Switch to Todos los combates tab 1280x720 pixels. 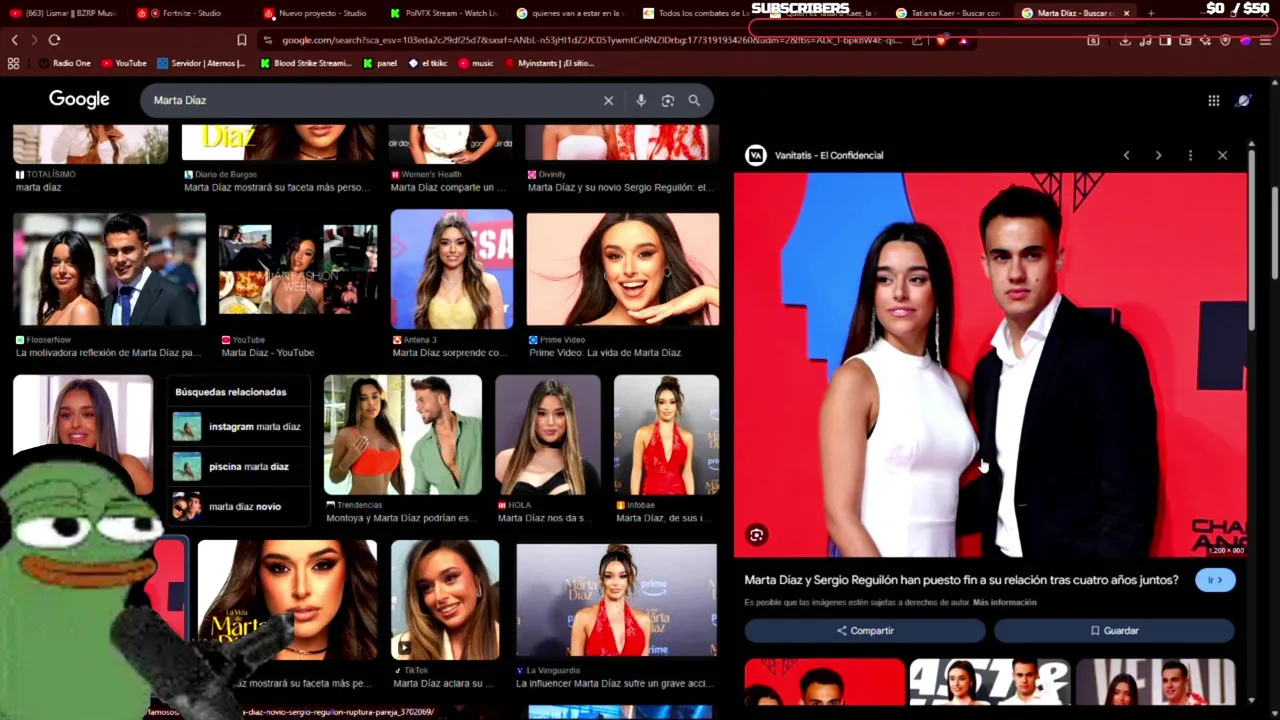(x=695, y=13)
